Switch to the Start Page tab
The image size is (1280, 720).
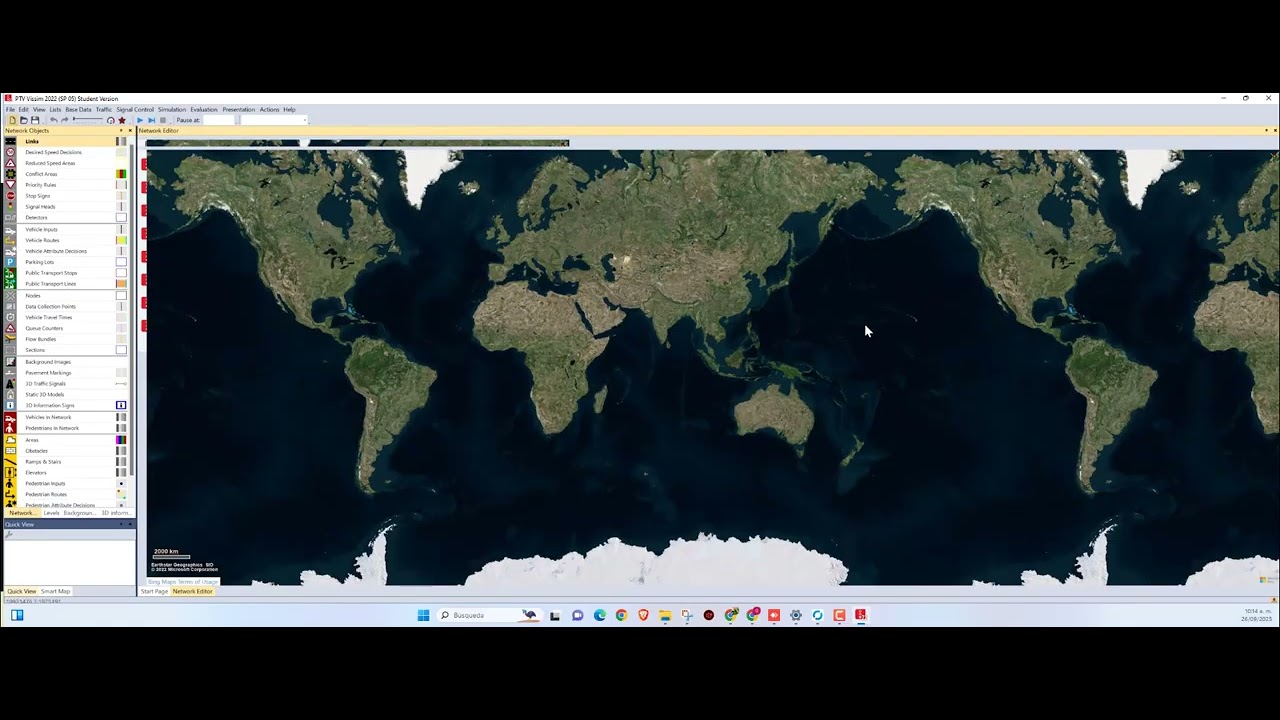154,591
